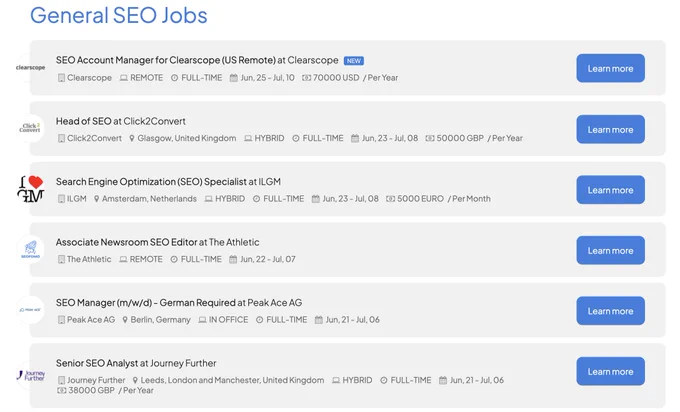Click the NEW badge on Clearscope listing
The width and height of the screenshot is (680, 412).
[x=353, y=61]
